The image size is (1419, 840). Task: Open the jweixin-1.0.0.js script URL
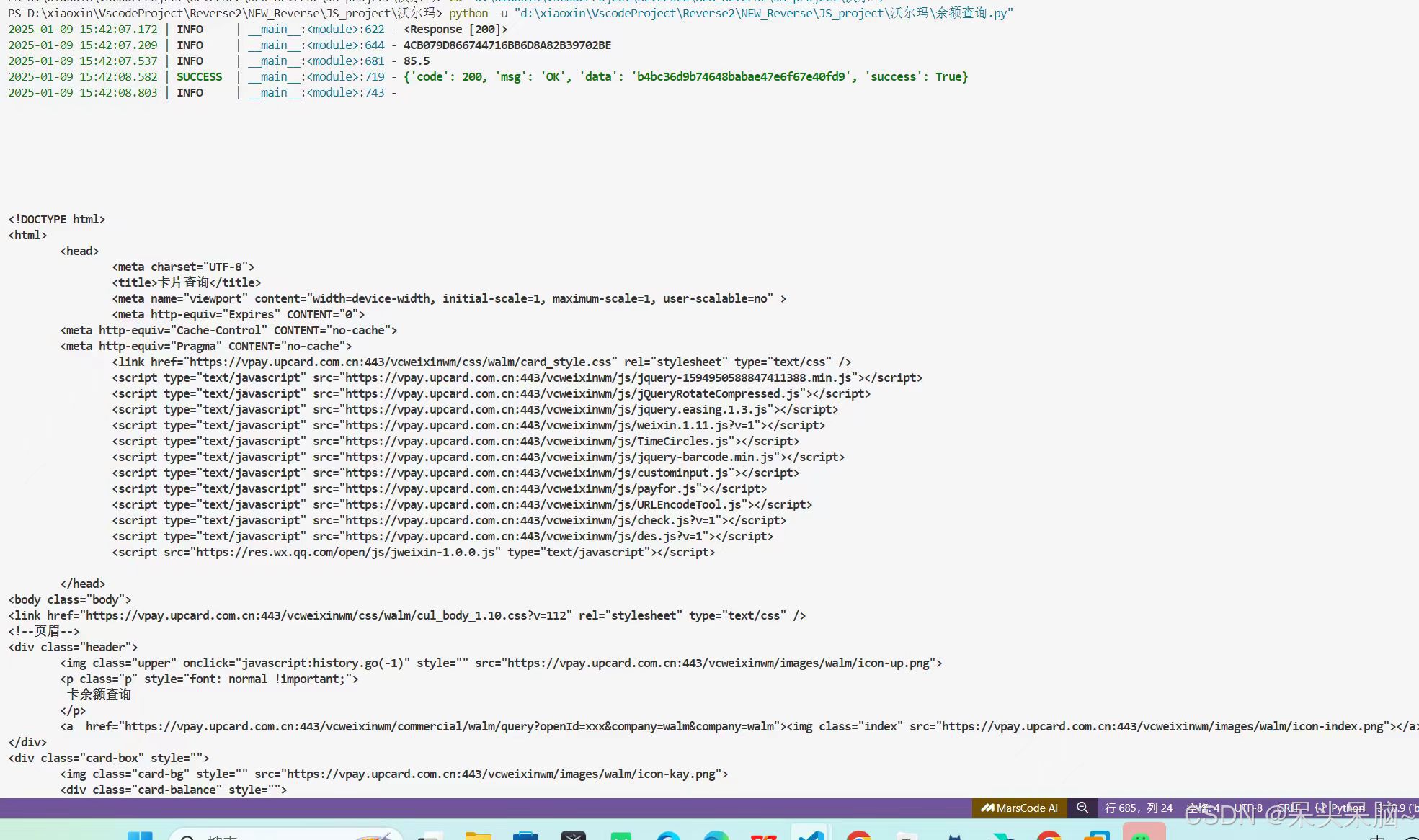click(345, 553)
